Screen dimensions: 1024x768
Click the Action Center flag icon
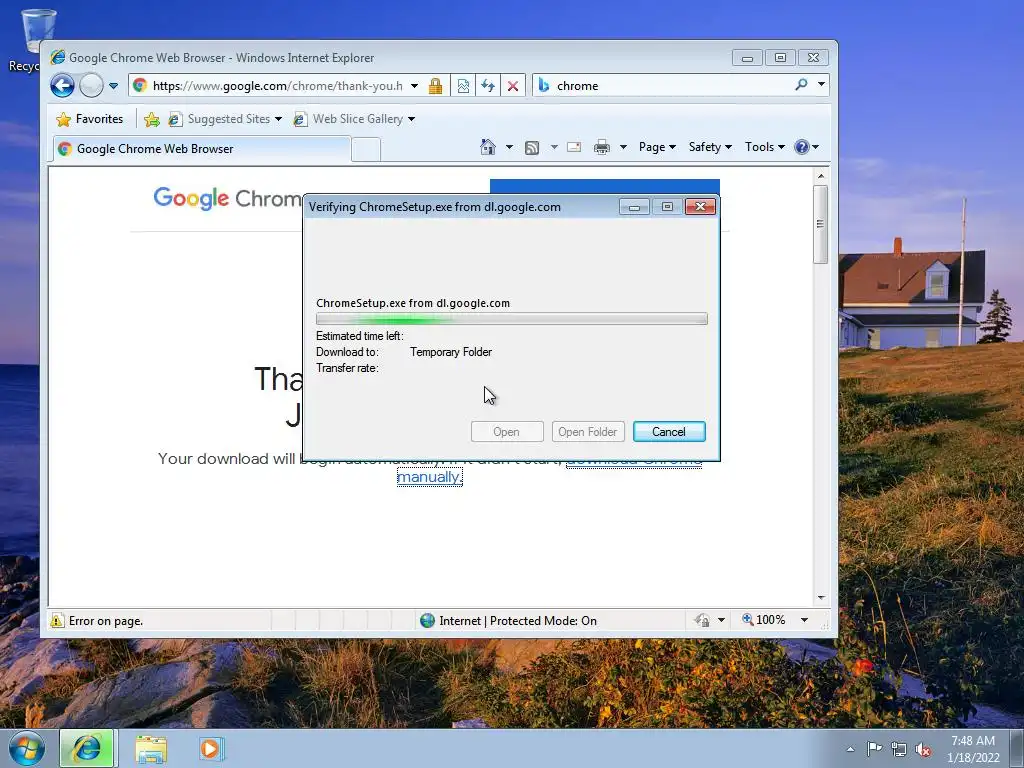click(874, 749)
